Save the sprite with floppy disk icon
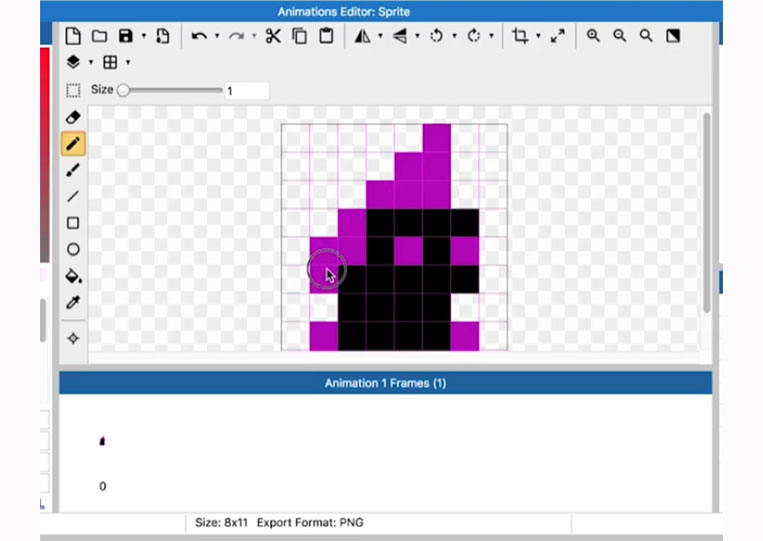 coord(126,36)
